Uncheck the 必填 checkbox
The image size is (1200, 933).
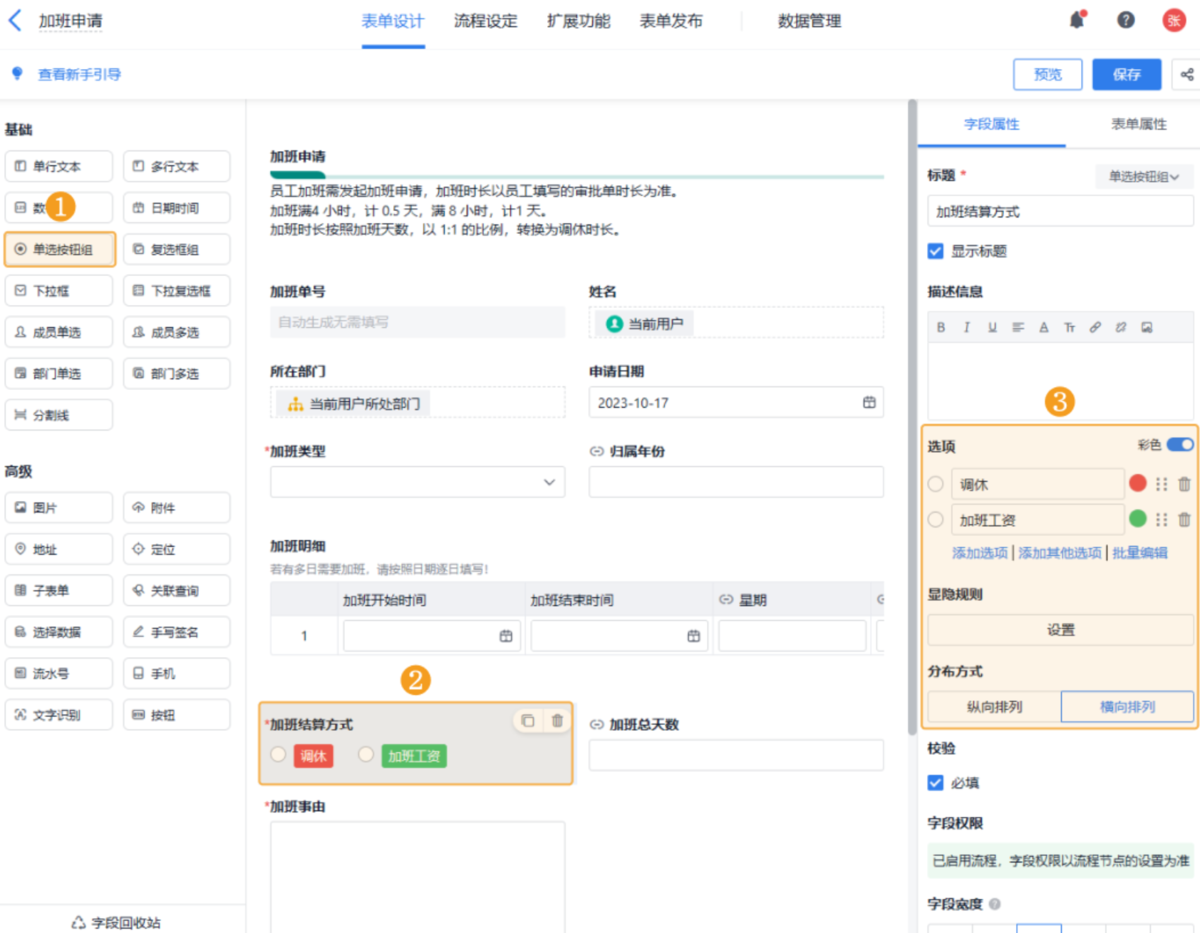pyautogui.click(x=936, y=783)
